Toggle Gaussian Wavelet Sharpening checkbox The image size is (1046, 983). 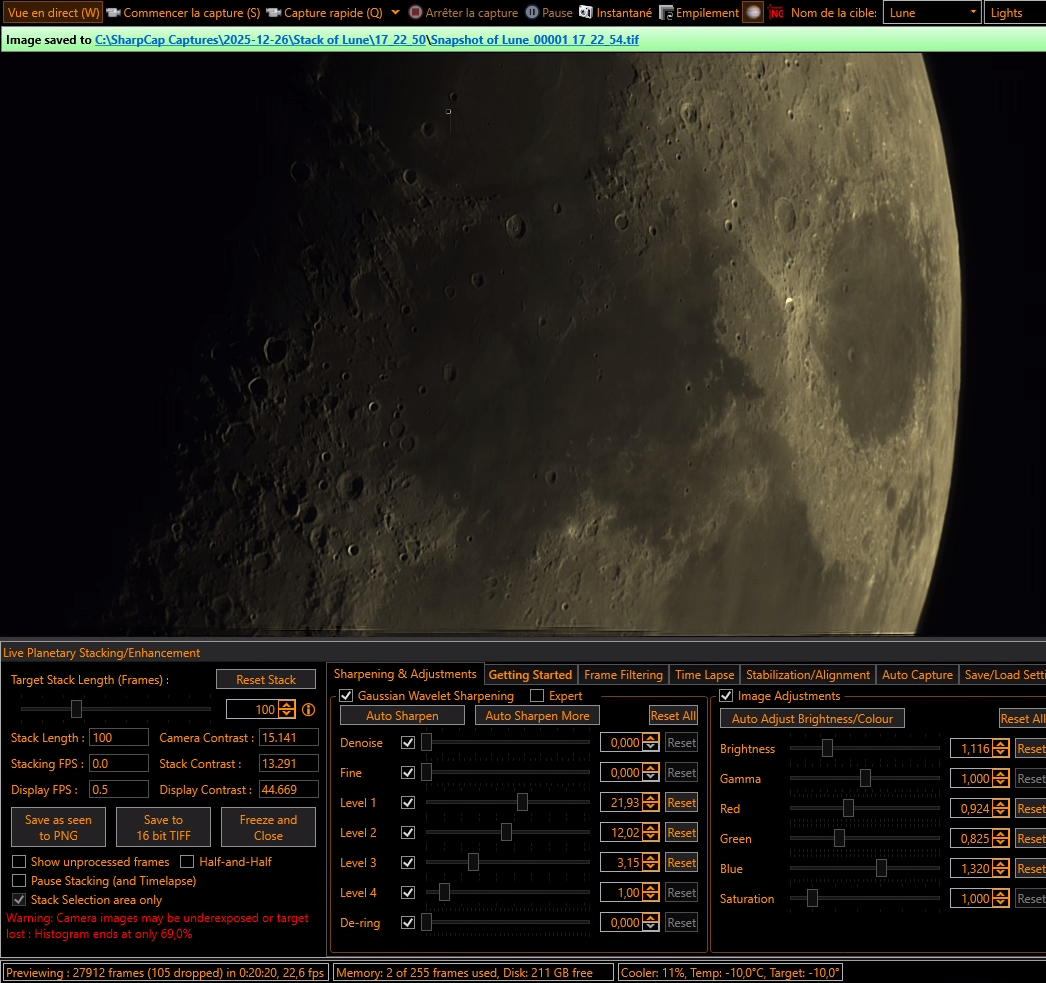point(346,696)
